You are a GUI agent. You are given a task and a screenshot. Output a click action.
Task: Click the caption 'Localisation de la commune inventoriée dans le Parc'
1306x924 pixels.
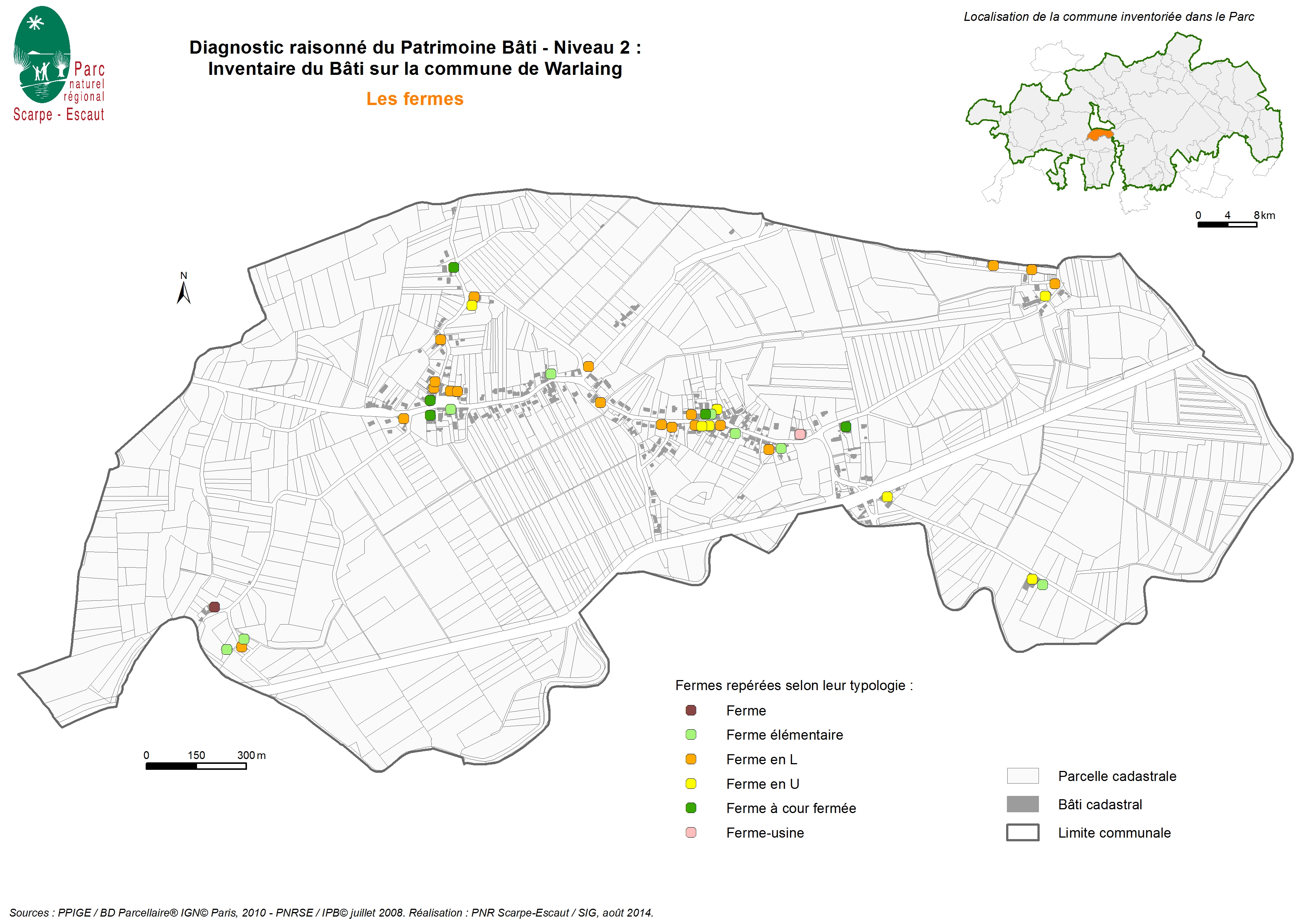[1109, 17]
